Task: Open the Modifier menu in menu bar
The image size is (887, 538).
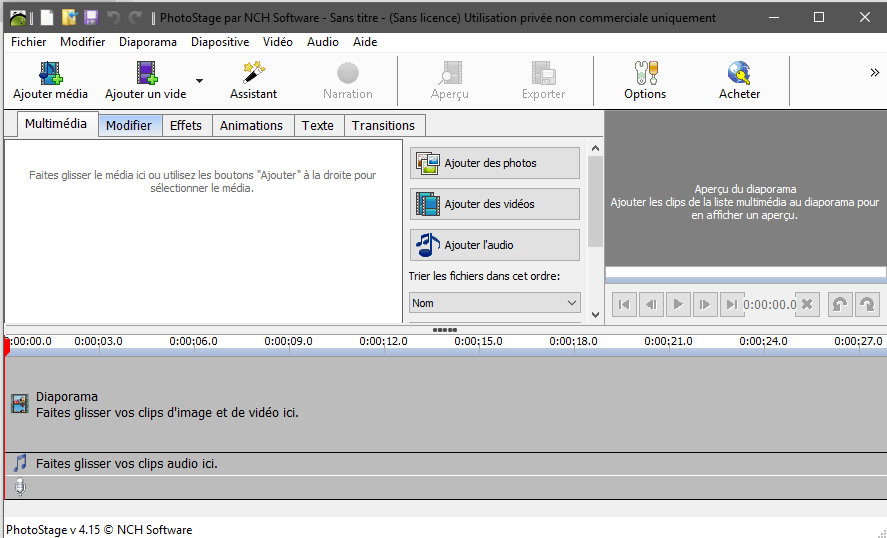Action: click(83, 42)
